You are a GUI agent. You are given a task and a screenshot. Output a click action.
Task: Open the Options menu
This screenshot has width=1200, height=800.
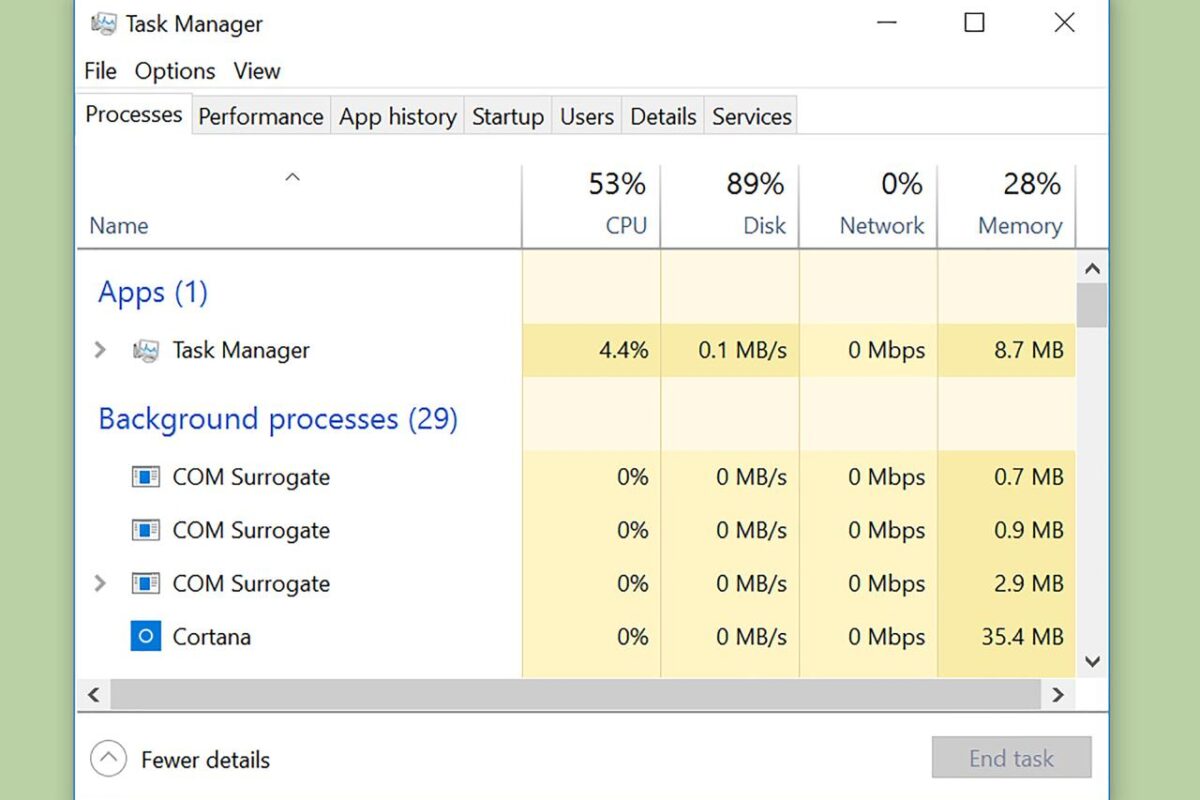(174, 71)
